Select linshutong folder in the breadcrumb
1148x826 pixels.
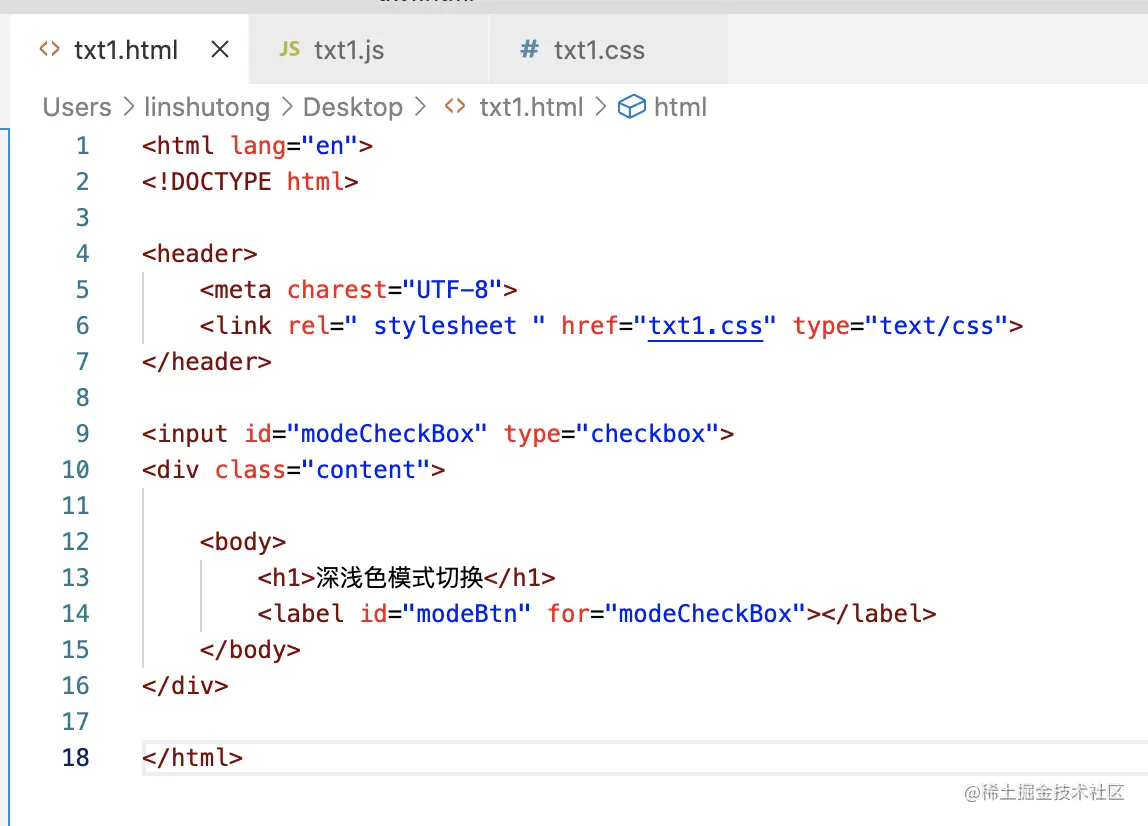pyautogui.click(x=207, y=107)
